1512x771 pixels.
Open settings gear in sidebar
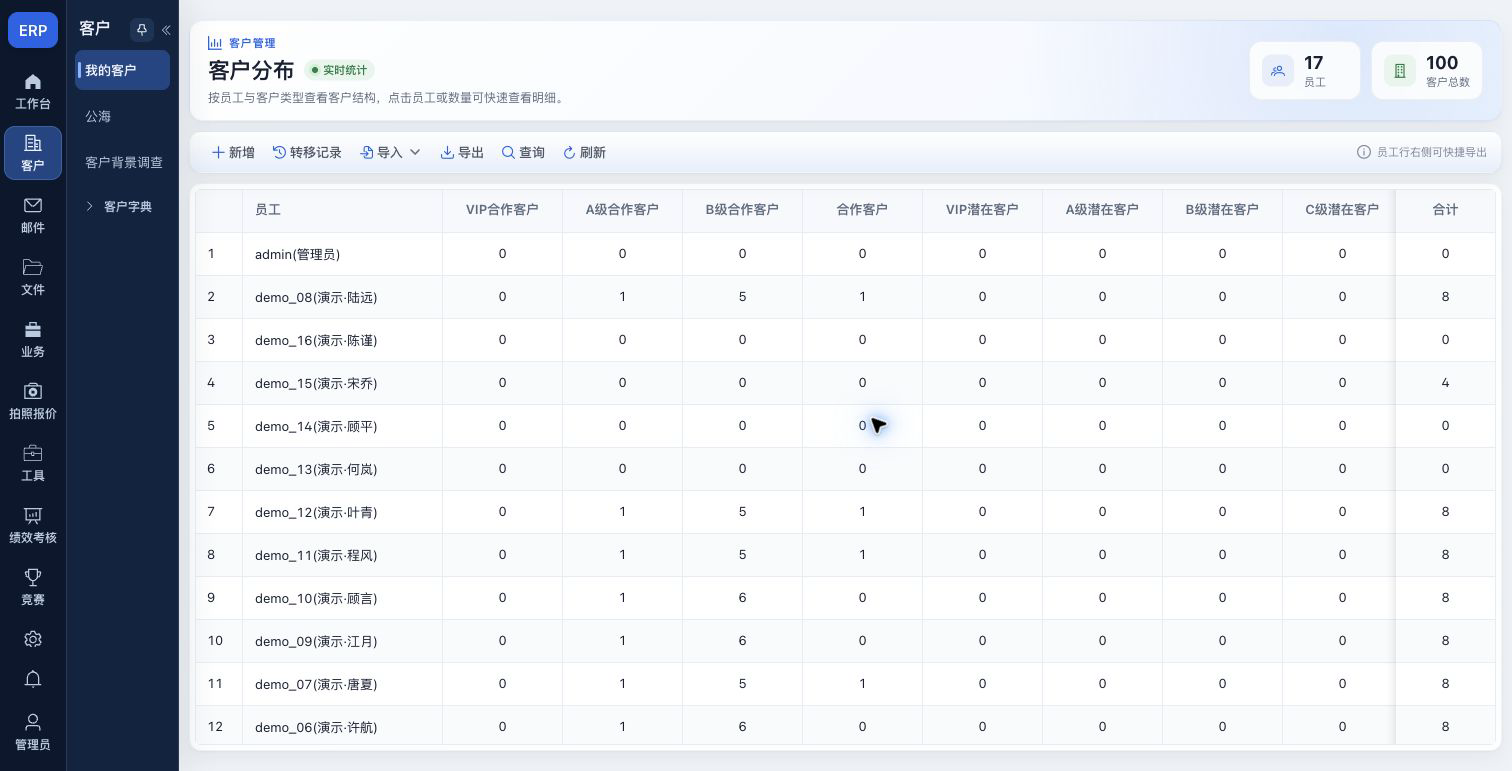(33, 639)
